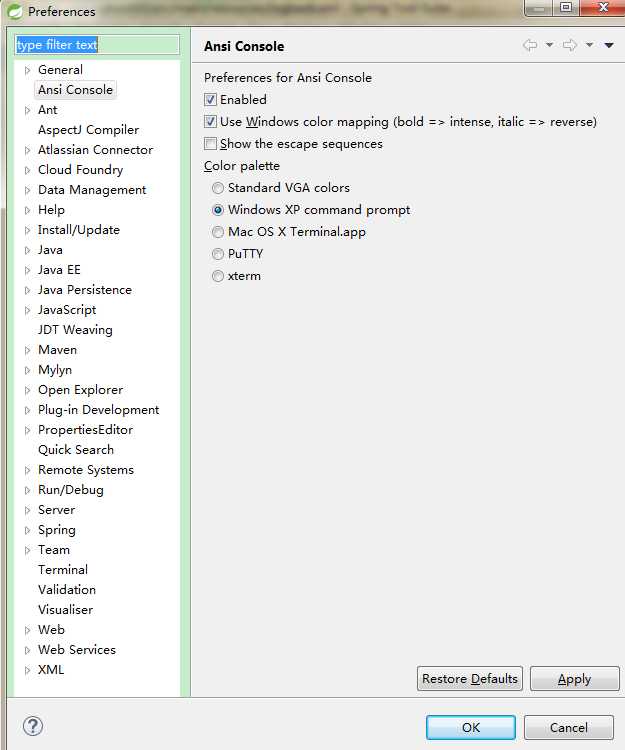The width and height of the screenshot is (625, 750).
Task: Click the Spring leaf icon in title bar
Action: pyautogui.click(x=14, y=11)
